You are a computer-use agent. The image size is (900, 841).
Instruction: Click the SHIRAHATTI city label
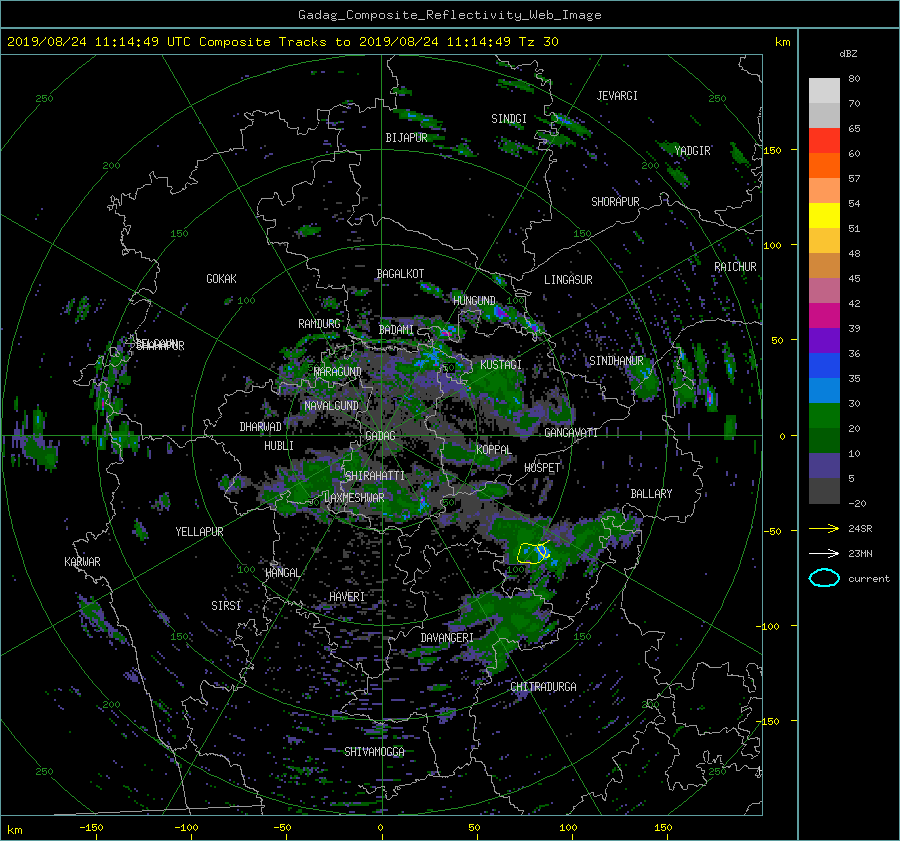375,476
